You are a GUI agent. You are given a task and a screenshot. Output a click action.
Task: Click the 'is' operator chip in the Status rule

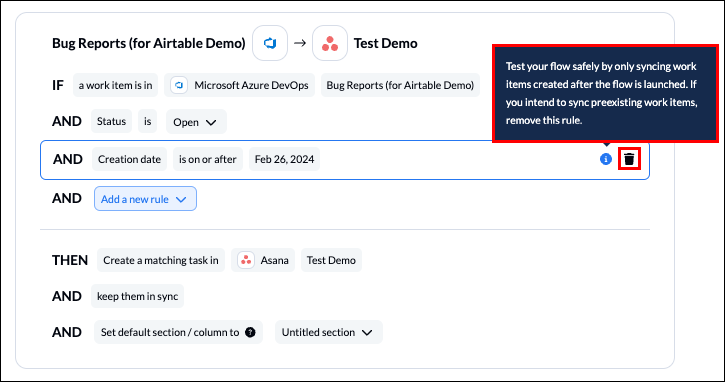click(147, 121)
